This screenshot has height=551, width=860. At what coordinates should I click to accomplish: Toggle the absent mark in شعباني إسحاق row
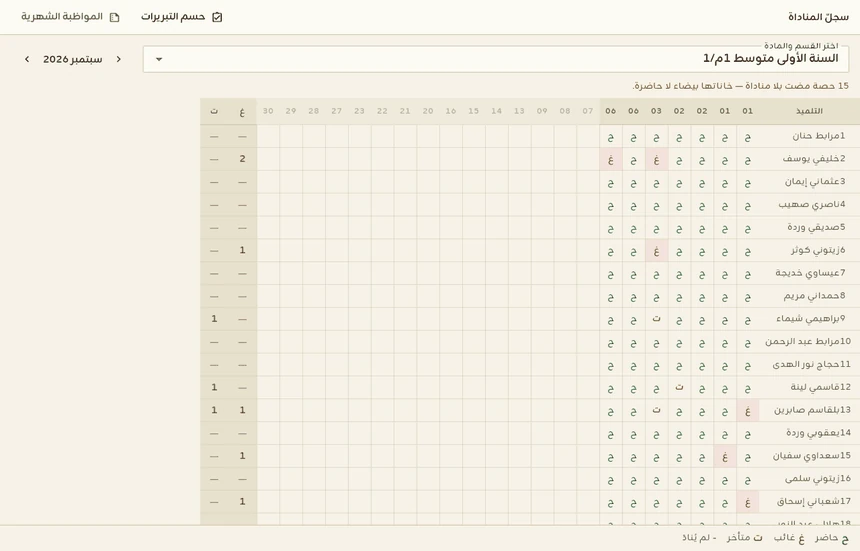(748, 502)
